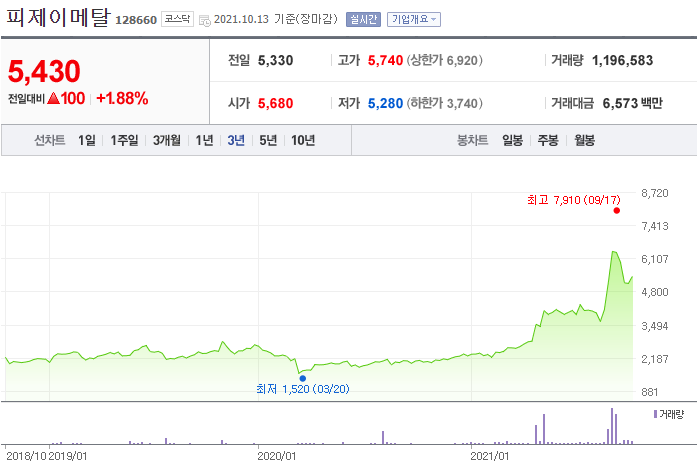This screenshot has height=465, width=697.
Task: Click the current price 5,430
Action: 44,72
